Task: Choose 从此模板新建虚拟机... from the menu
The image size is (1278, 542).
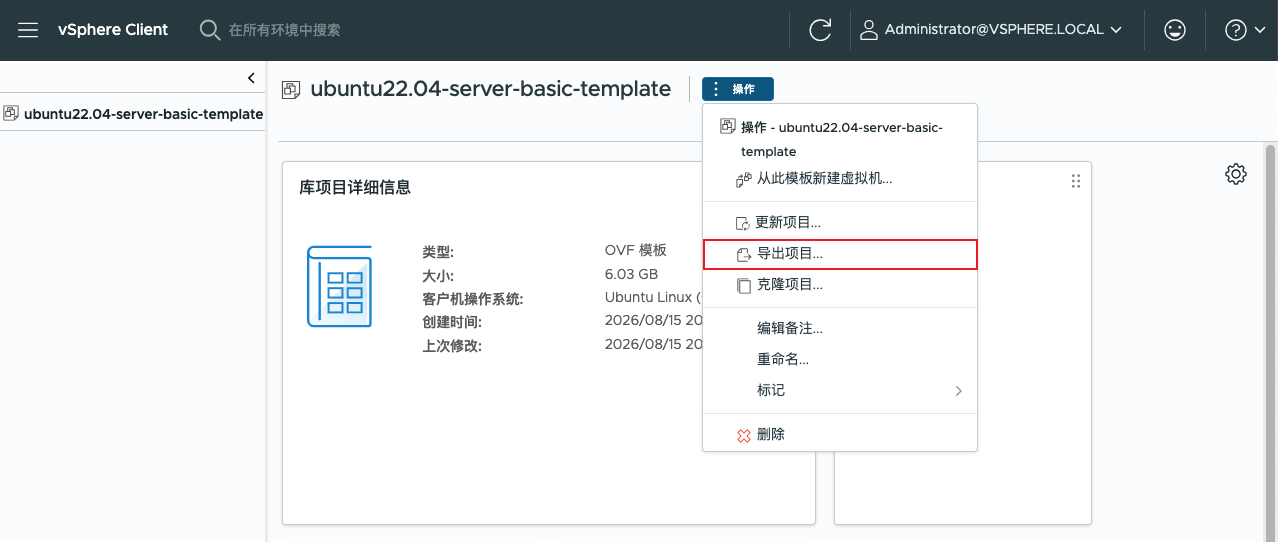Action: click(840, 179)
